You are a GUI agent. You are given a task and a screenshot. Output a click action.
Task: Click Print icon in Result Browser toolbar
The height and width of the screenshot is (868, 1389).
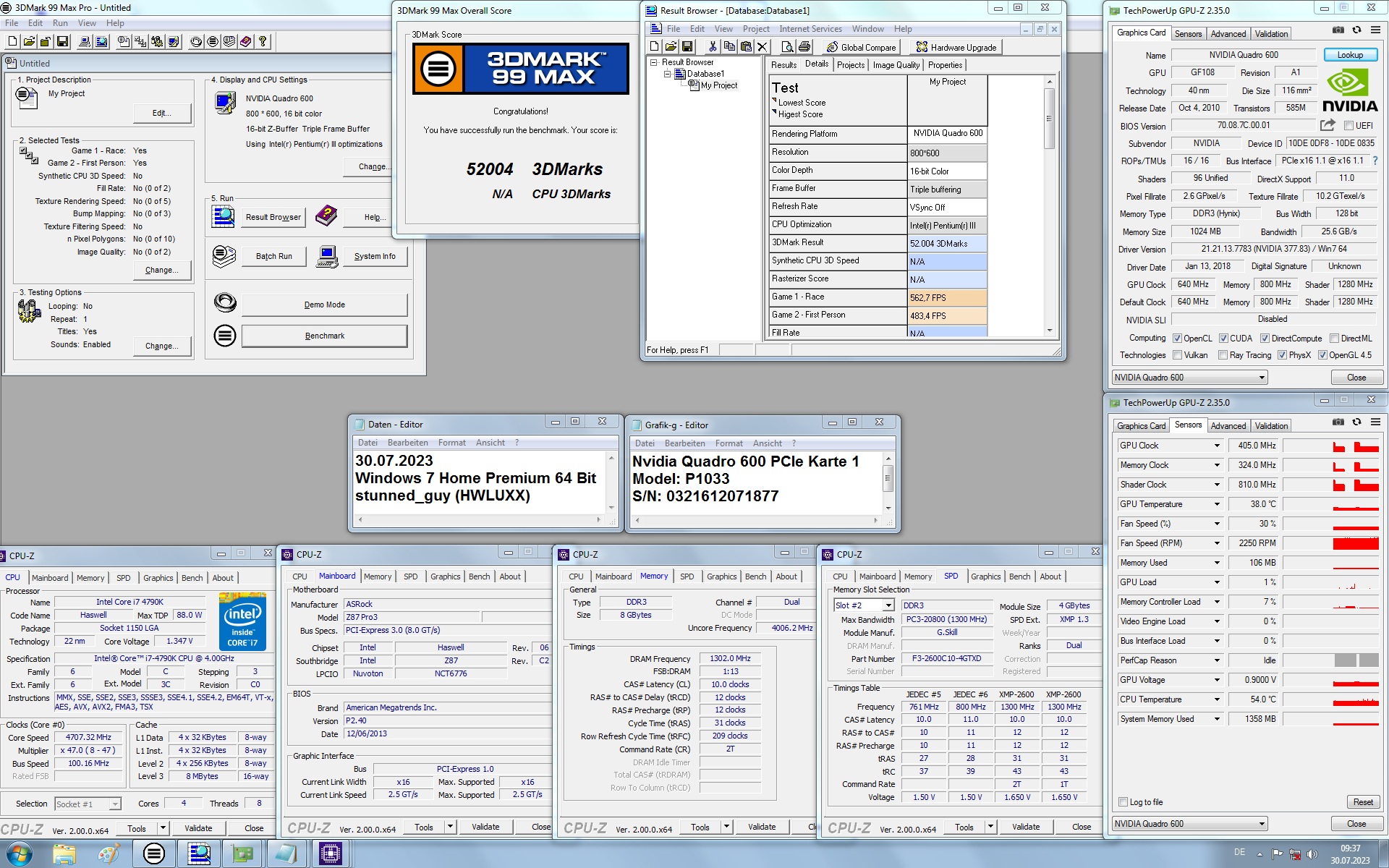pos(804,47)
